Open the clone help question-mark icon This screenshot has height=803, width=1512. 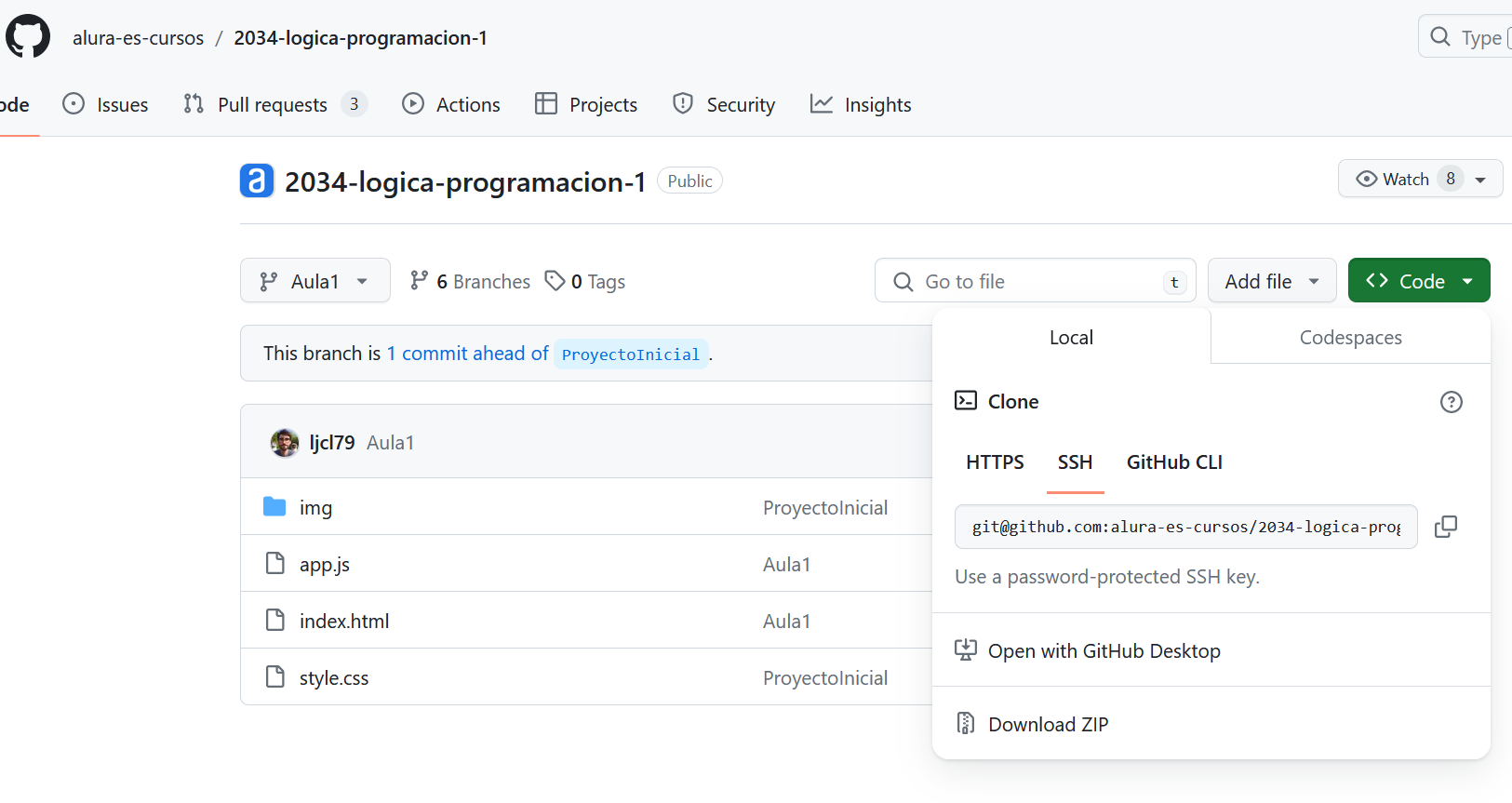point(1452,402)
